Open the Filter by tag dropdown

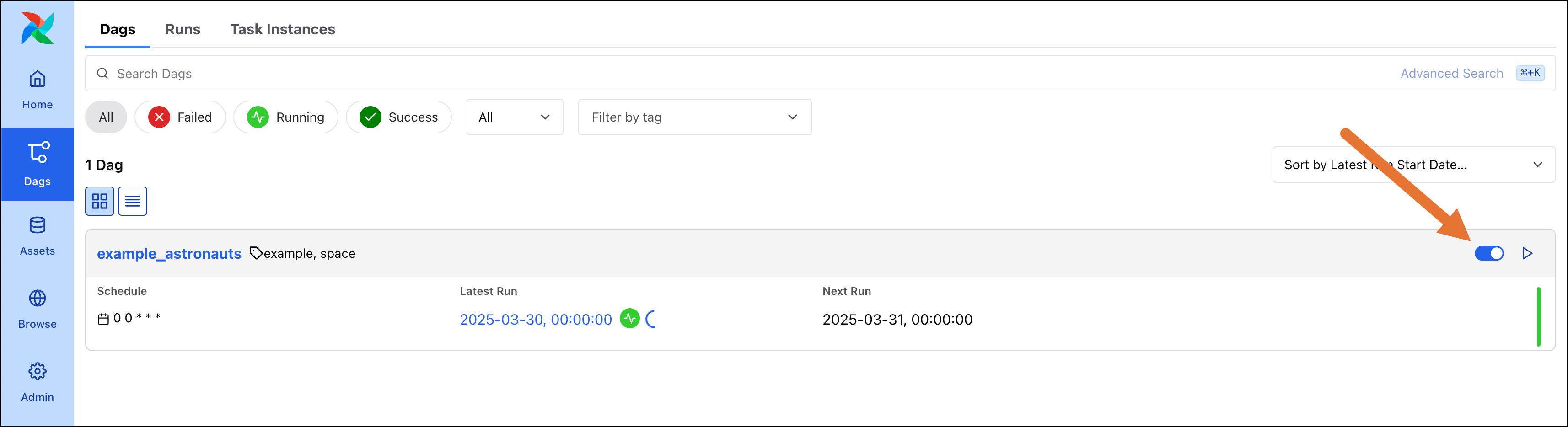click(x=694, y=117)
